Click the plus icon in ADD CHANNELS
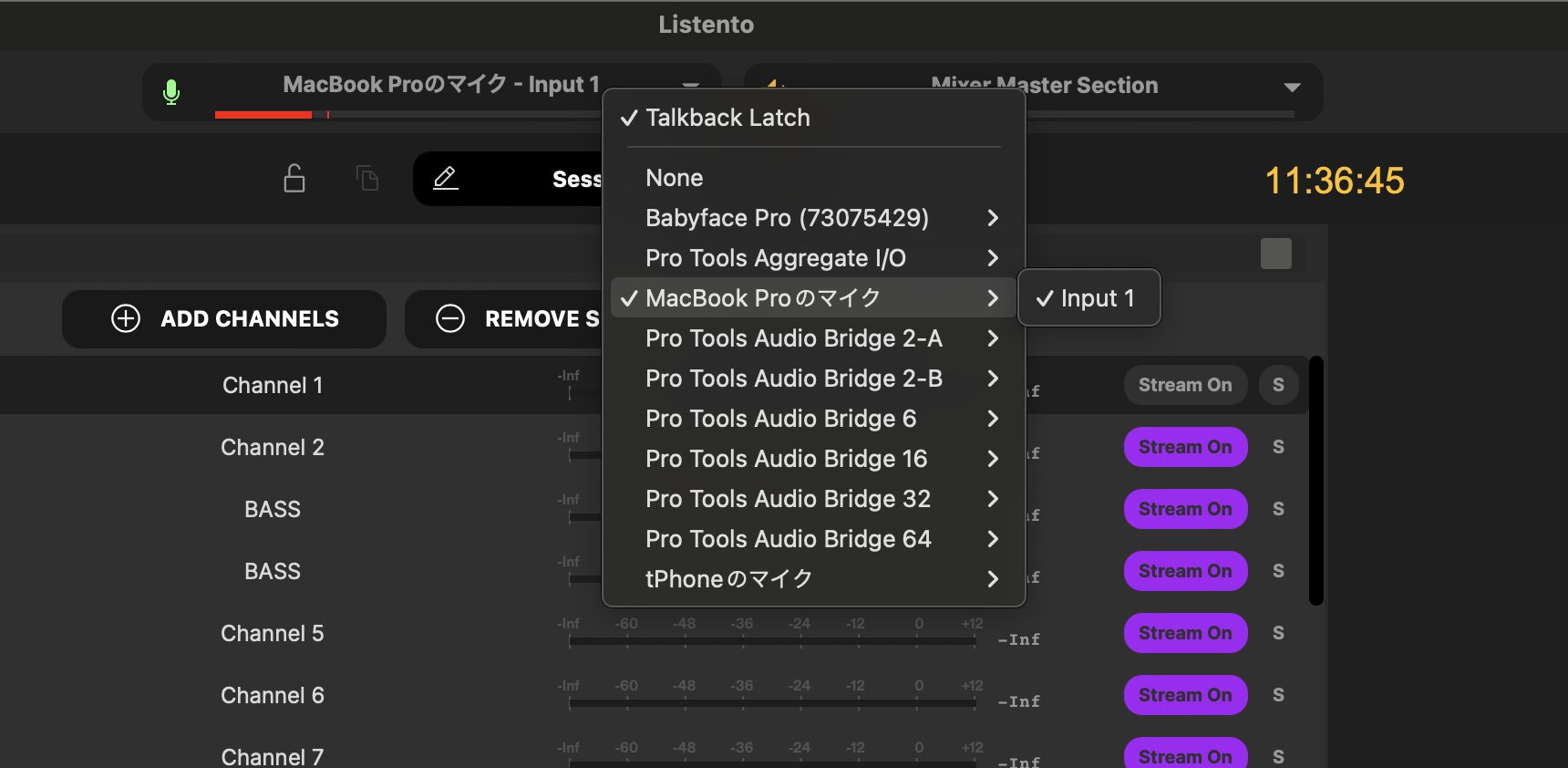The height and width of the screenshot is (768, 1568). click(x=126, y=318)
